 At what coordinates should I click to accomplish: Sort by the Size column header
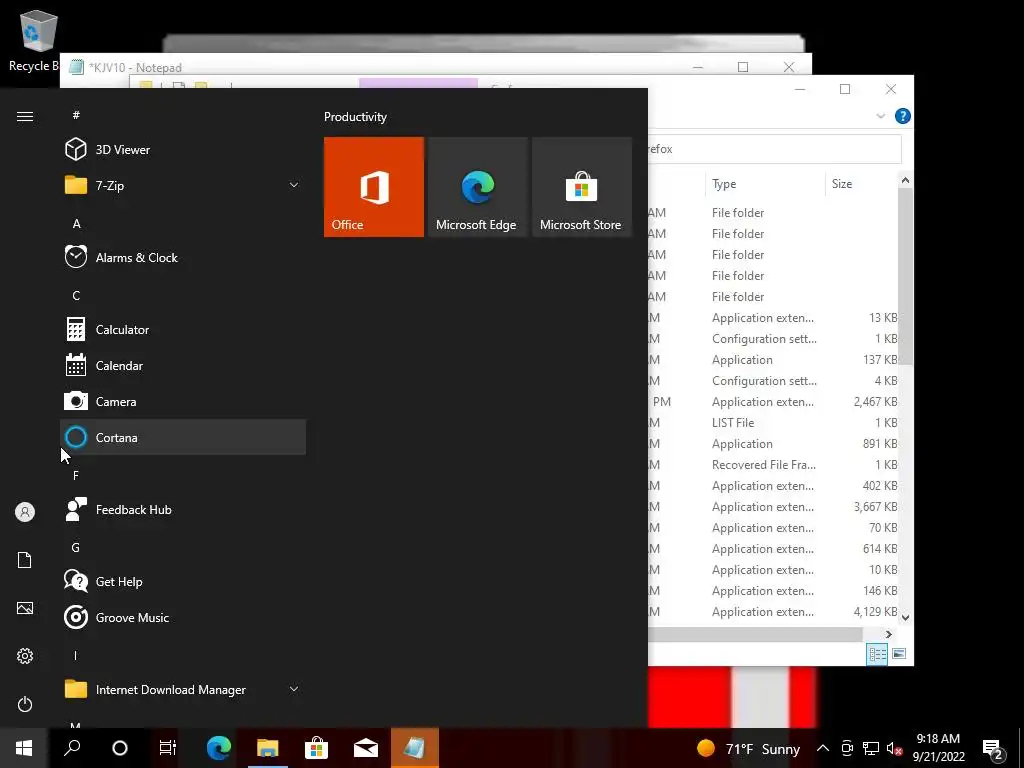coord(861,184)
